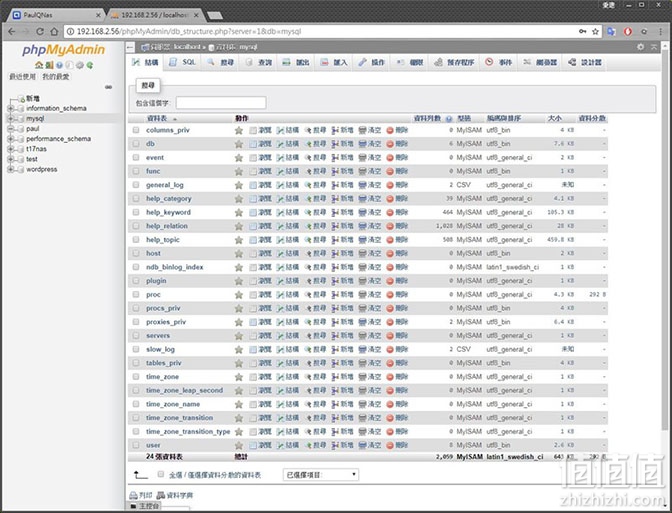Click the filter containing word input field
This screenshot has width=672, height=513.
tap(221, 103)
